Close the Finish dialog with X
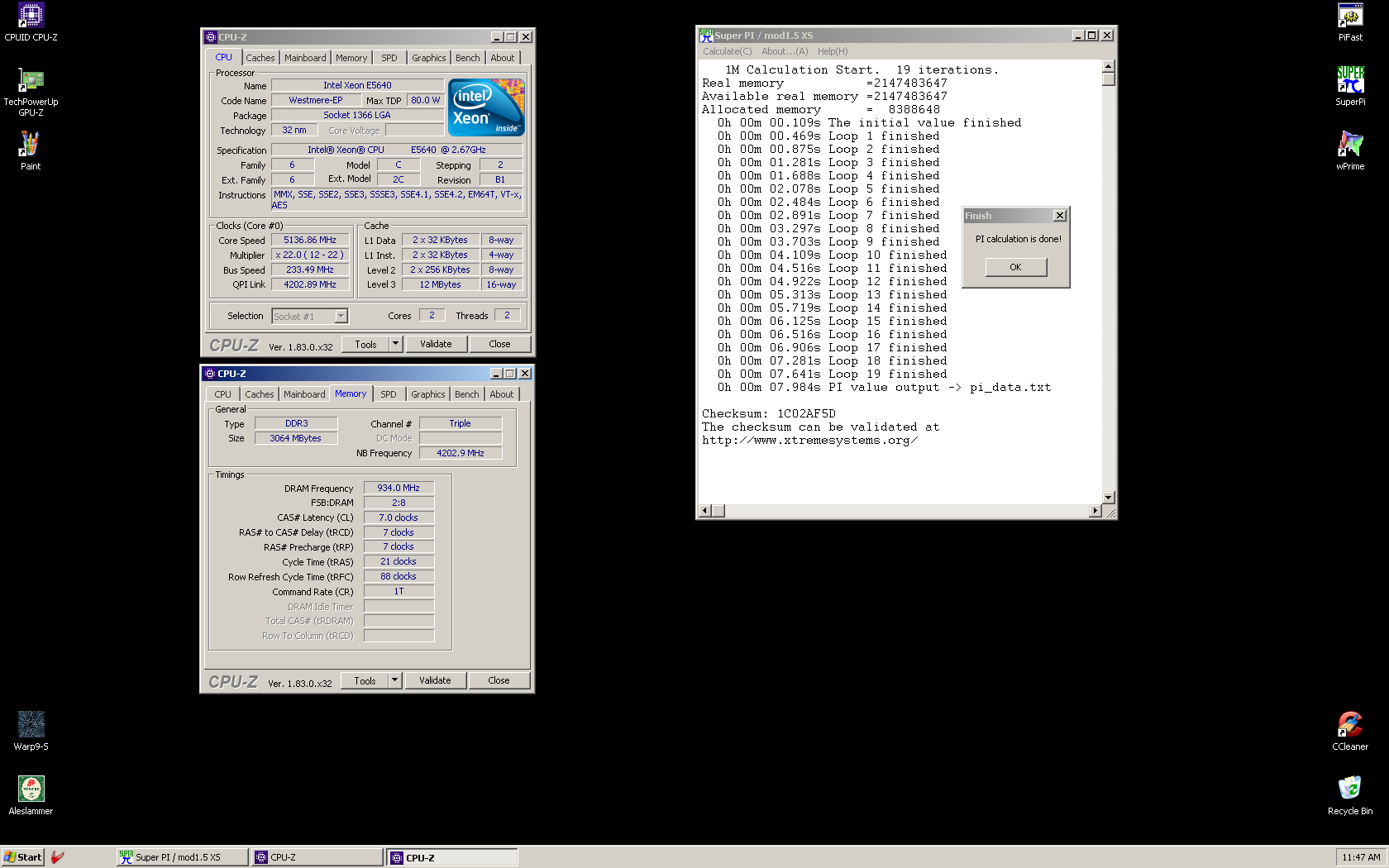This screenshot has width=1389, height=868. [1060, 216]
